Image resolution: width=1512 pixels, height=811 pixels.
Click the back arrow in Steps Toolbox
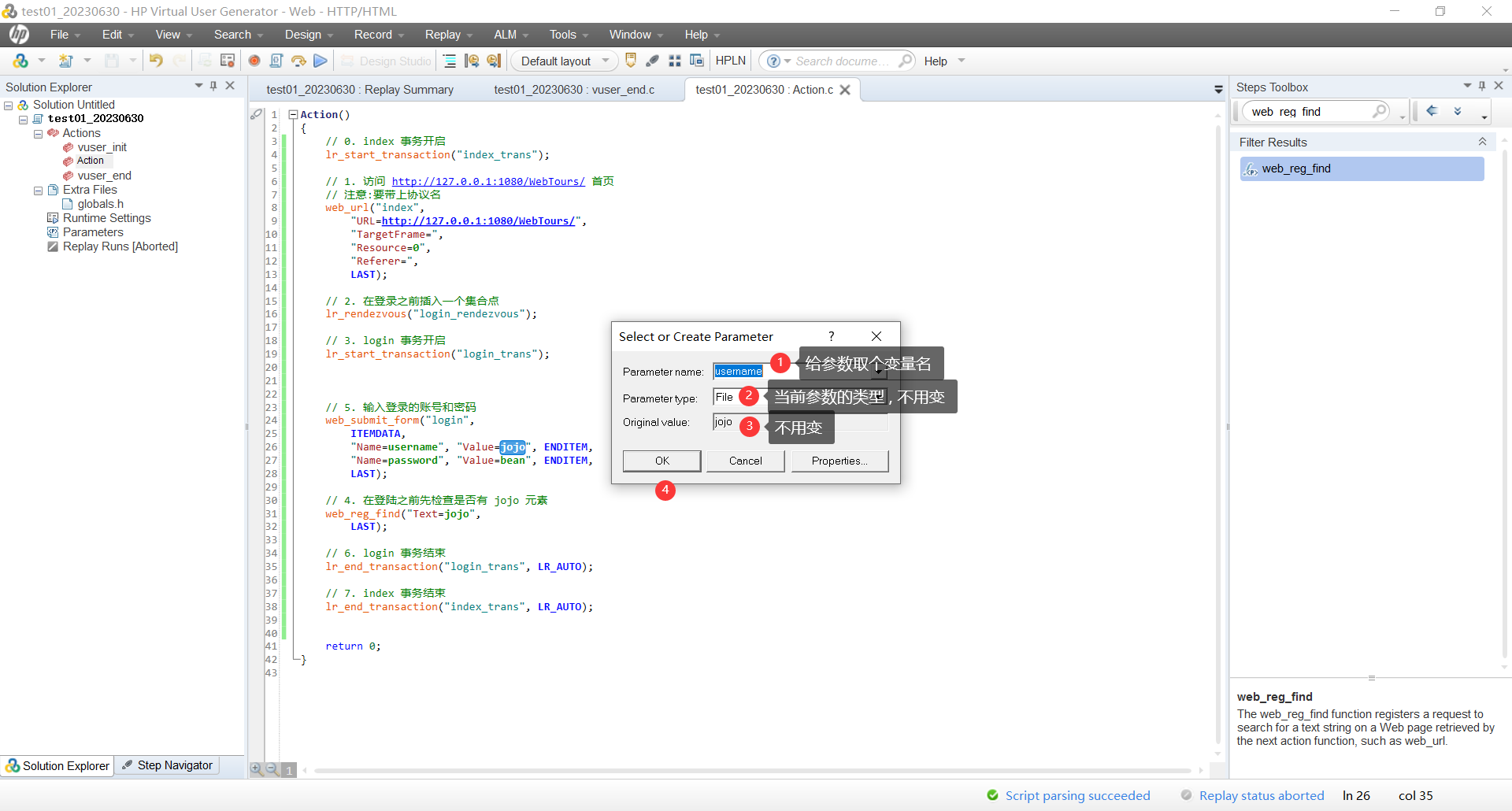click(1432, 111)
